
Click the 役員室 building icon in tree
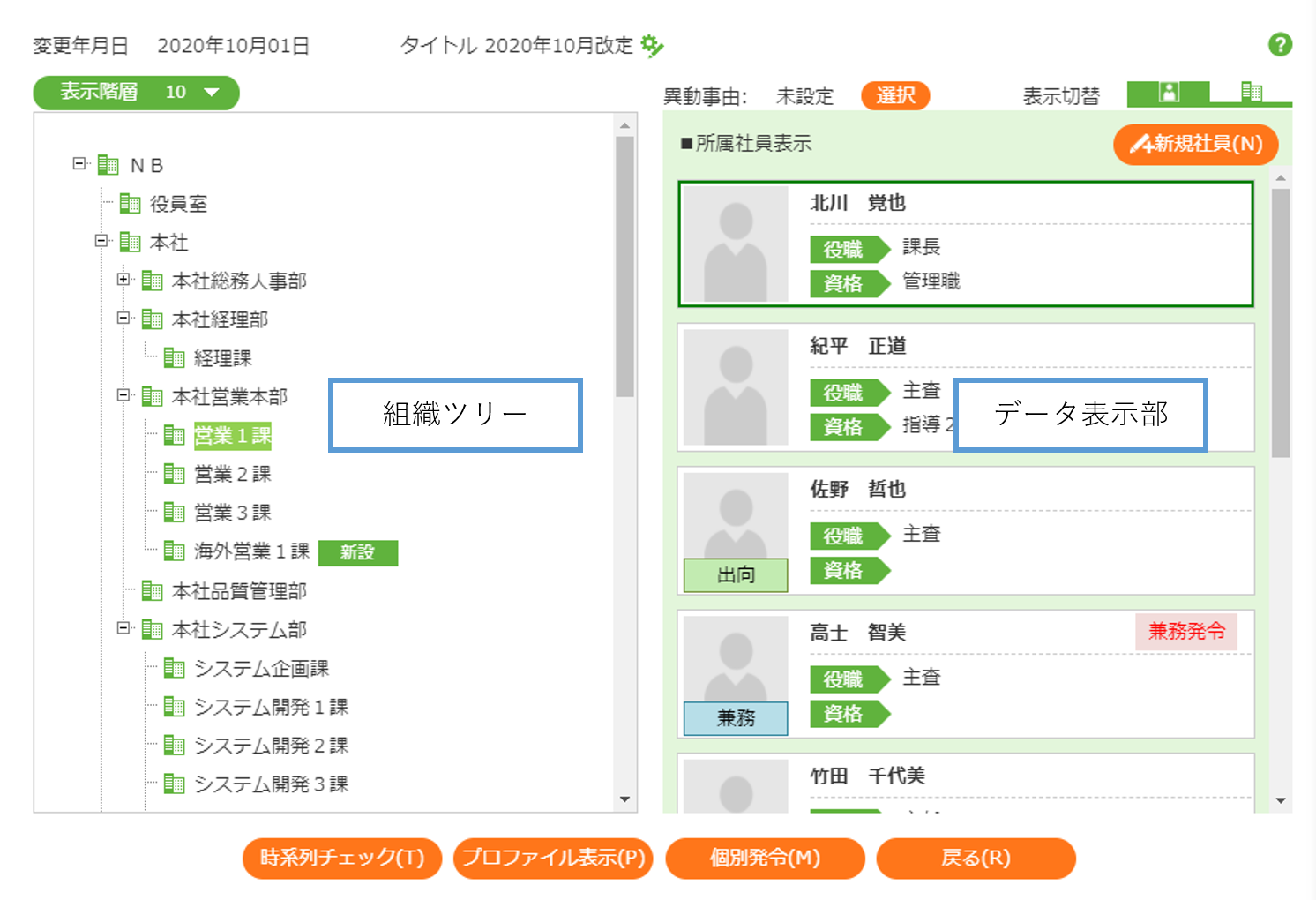click(131, 204)
